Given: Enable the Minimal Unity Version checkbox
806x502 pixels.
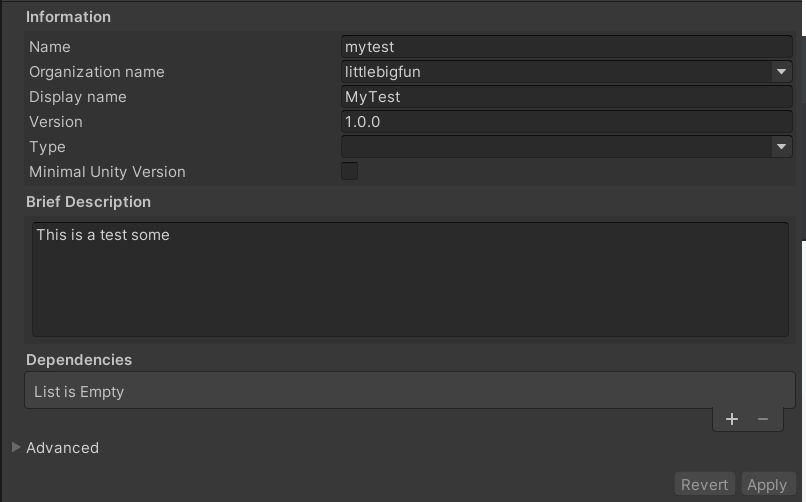Looking at the screenshot, I should tap(350, 171).
